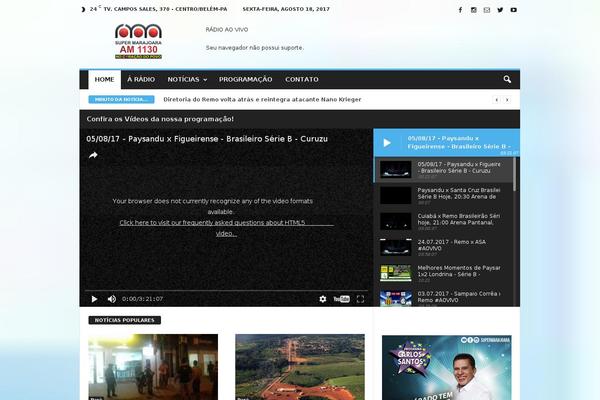Click the email envelope icon
The height and width of the screenshot is (400, 600).
tap(487, 10)
